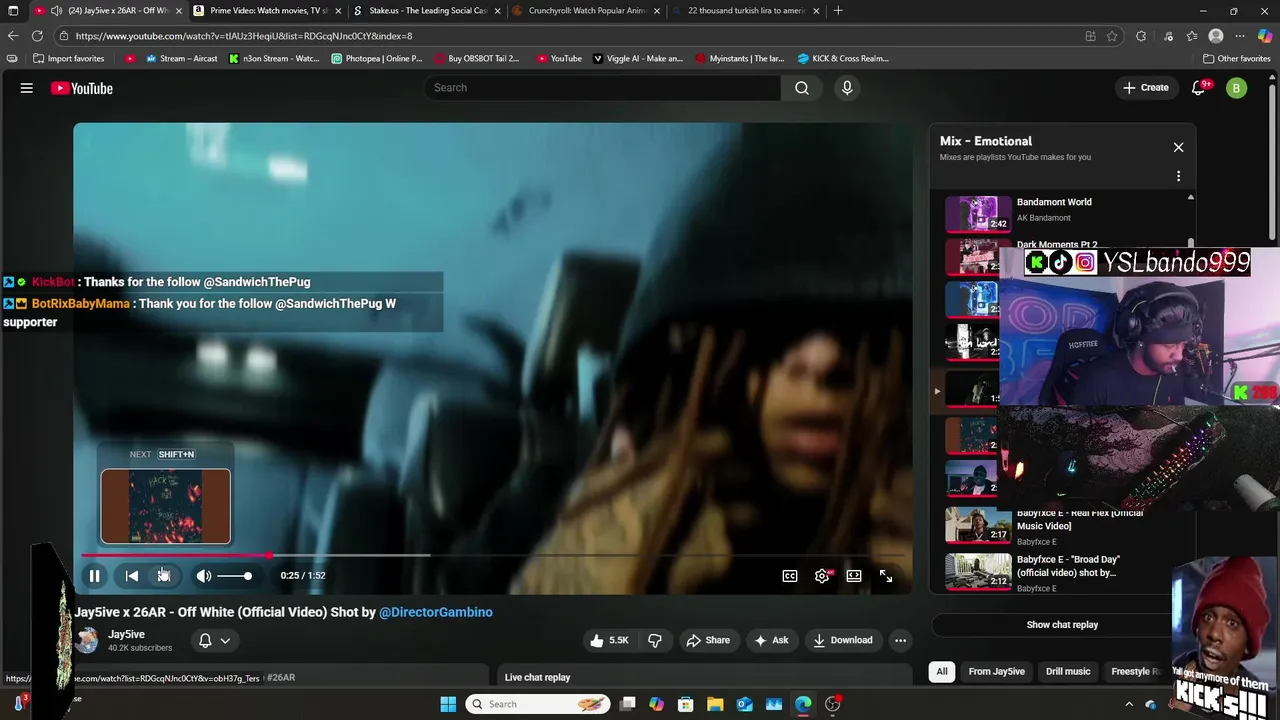The height and width of the screenshot is (720, 1280).
Task: Focus the YouTube search field
Action: (x=603, y=88)
